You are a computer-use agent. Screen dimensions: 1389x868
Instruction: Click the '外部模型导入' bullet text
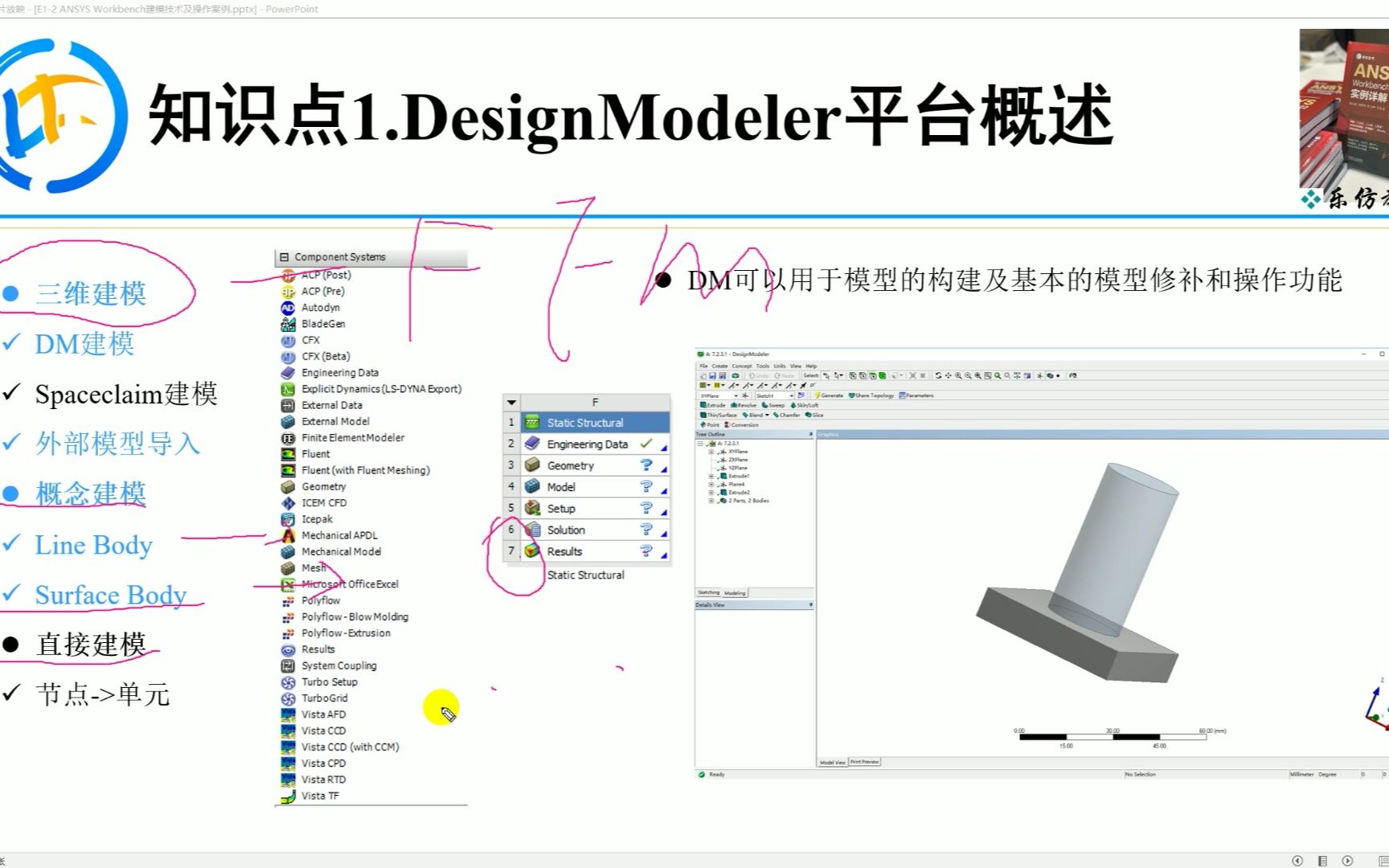point(117,444)
